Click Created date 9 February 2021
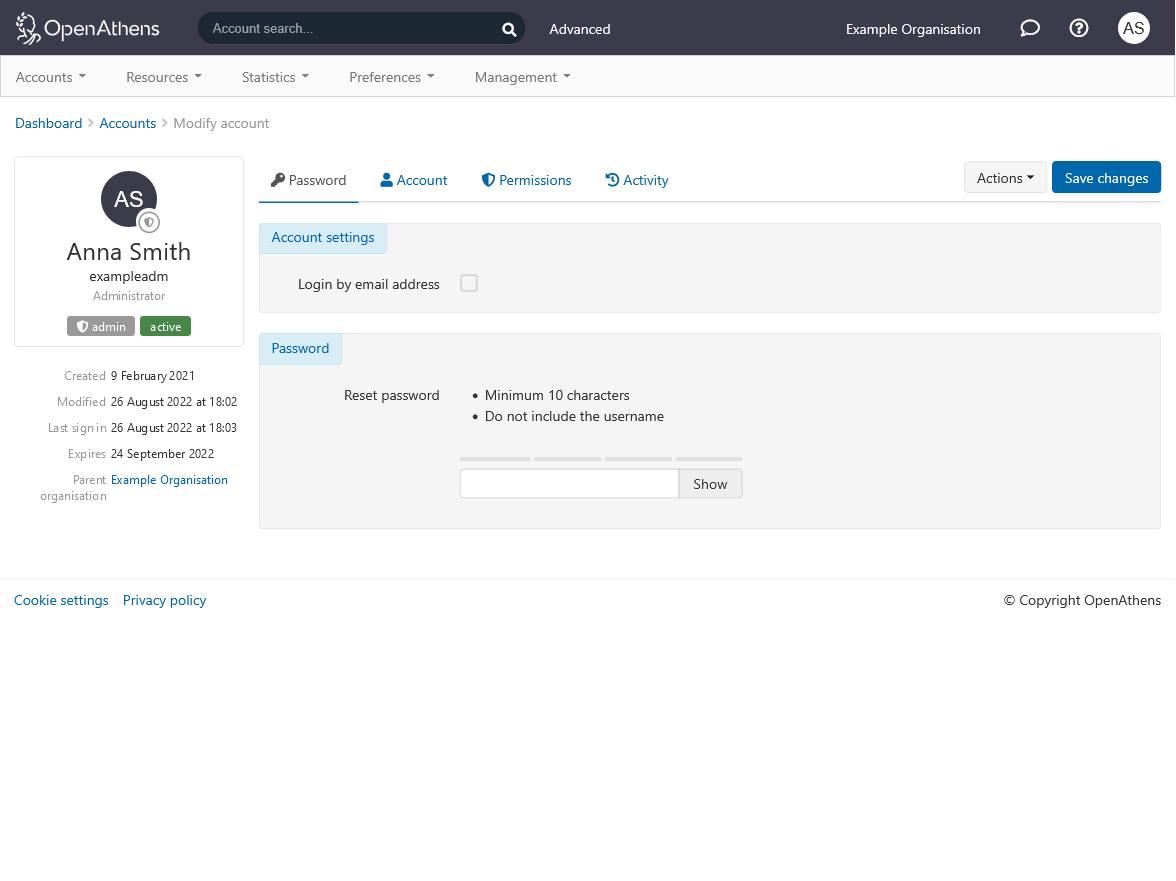The width and height of the screenshot is (1176, 881). coord(153,376)
